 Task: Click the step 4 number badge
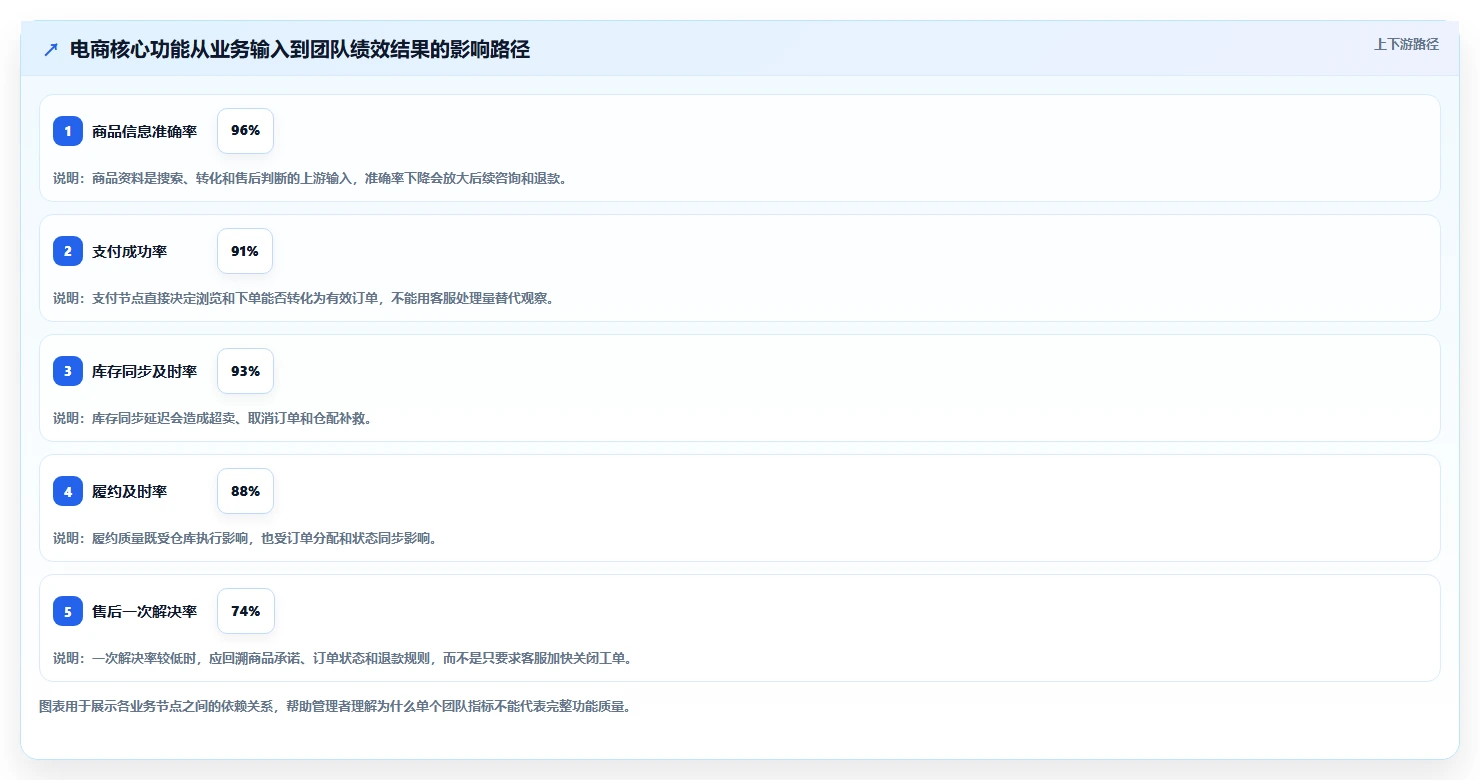click(68, 491)
